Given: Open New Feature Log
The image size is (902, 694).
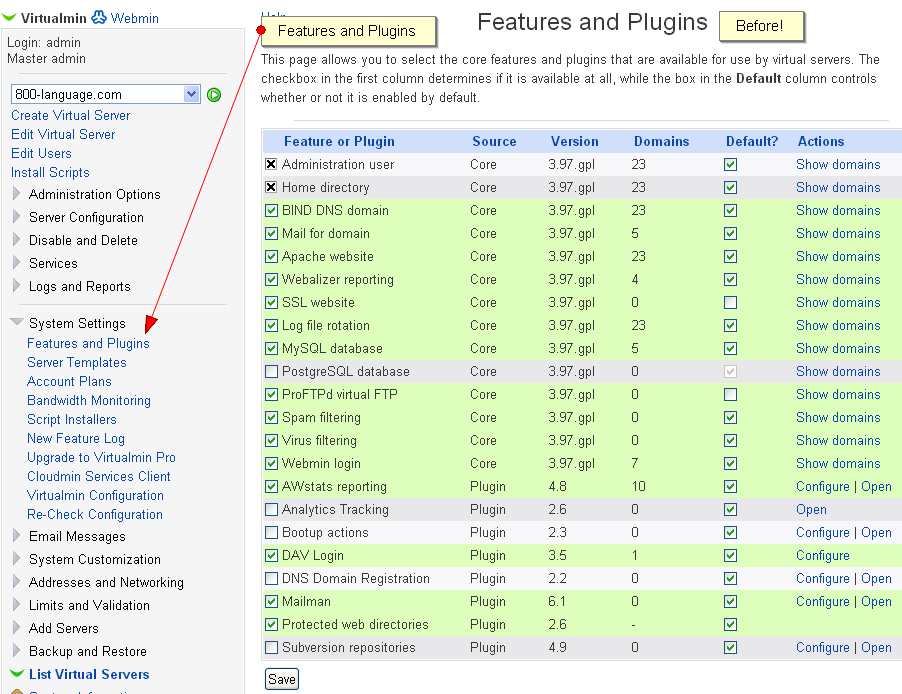Looking at the screenshot, I should coord(75,438).
